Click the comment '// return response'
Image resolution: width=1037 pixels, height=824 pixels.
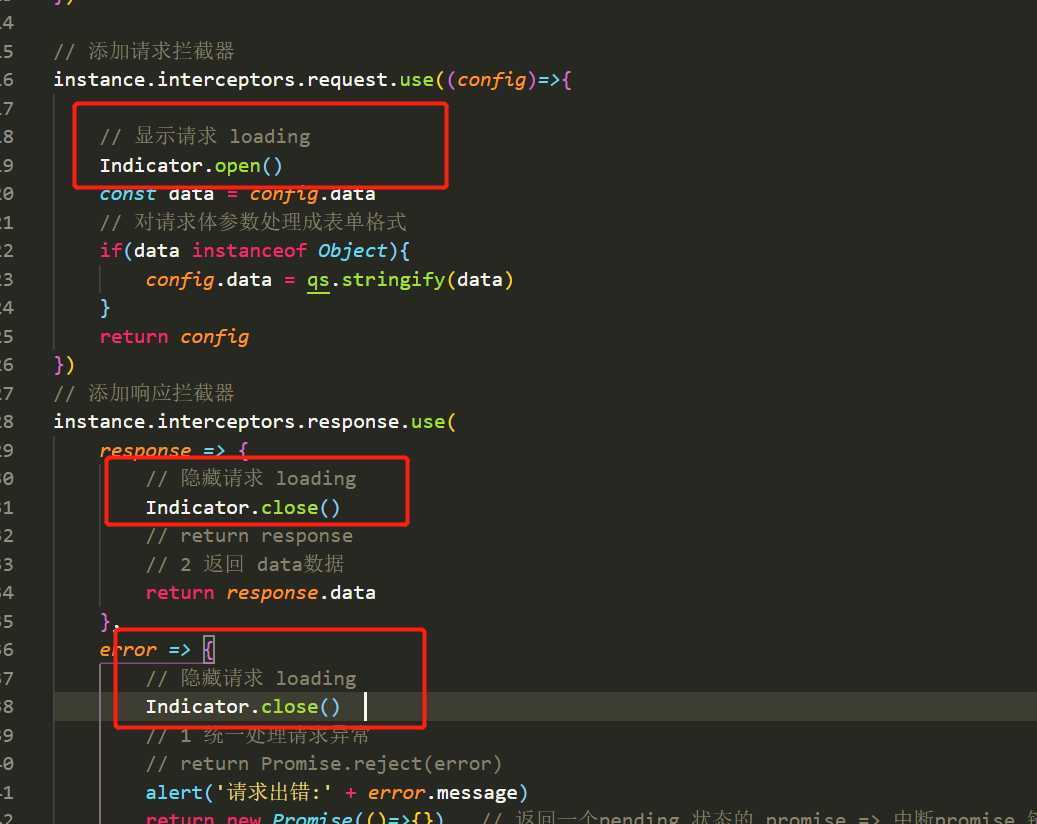tap(249, 536)
